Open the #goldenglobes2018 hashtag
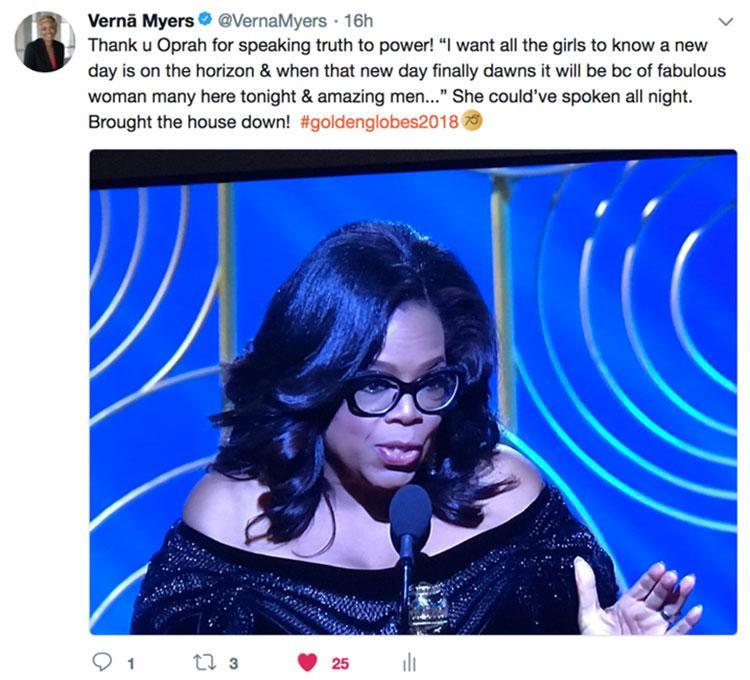 click(x=380, y=122)
